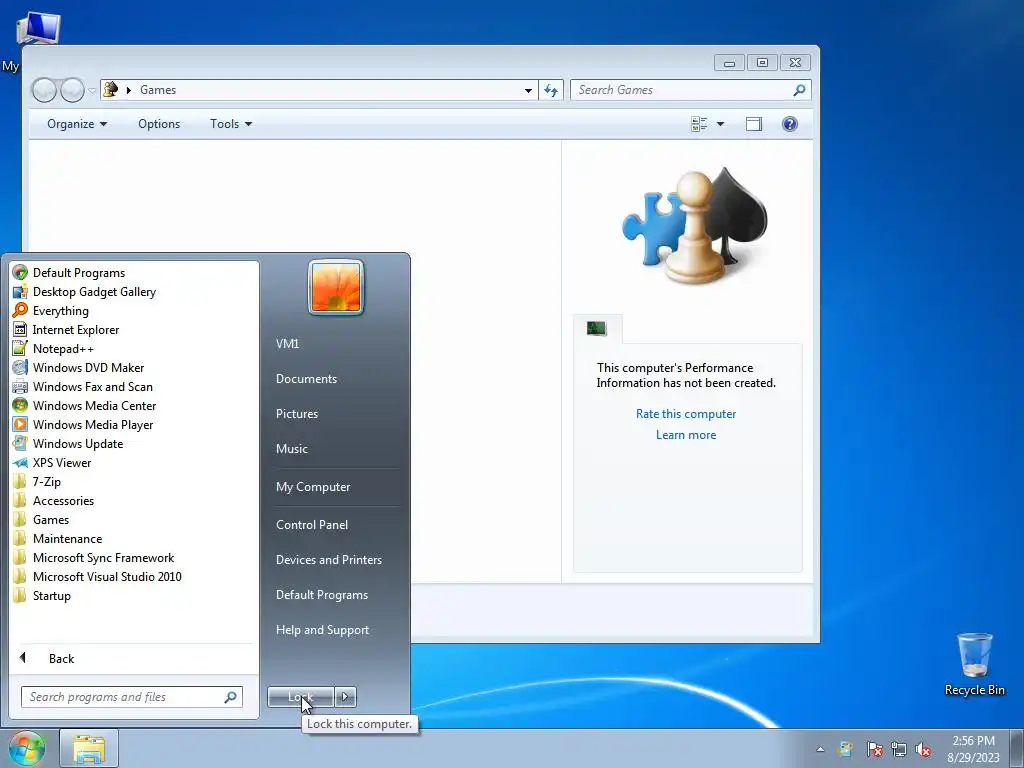
Task: Click the network tray icon
Action: click(x=899, y=749)
